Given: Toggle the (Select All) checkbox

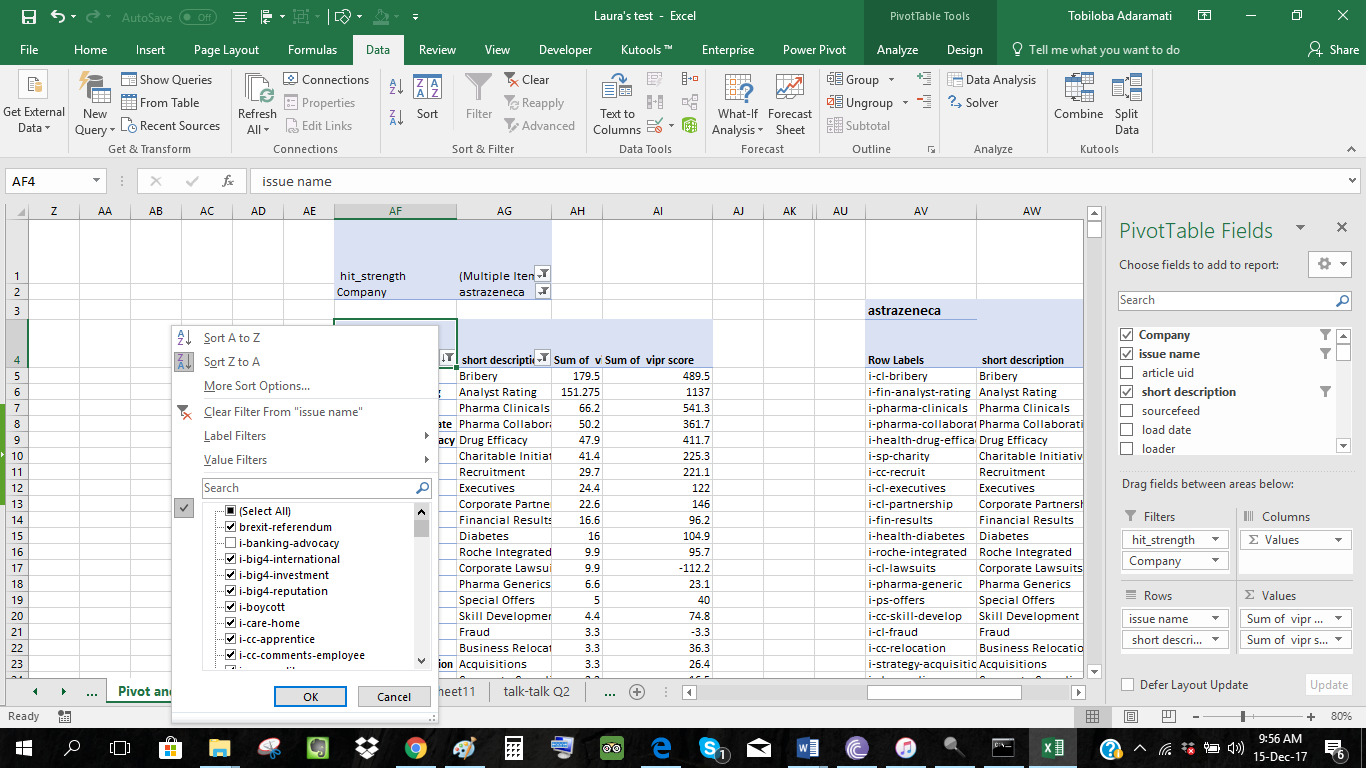Looking at the screenshot, I should click(231, 511).
